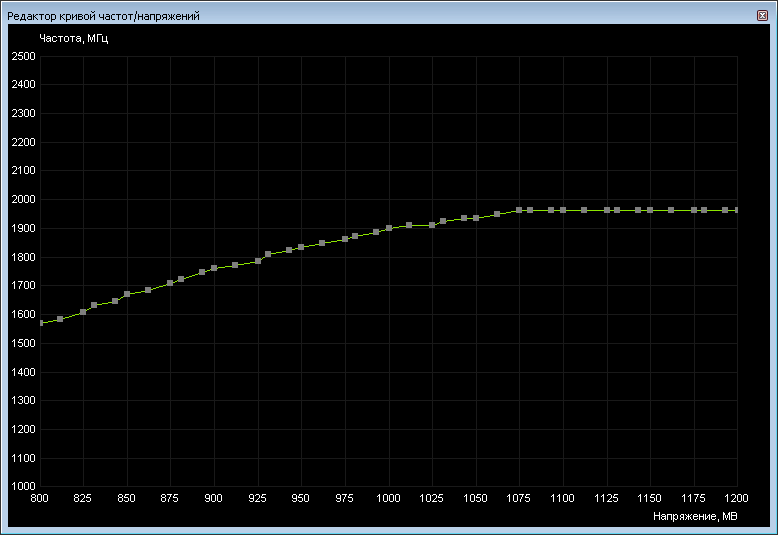Select the curve point on the 825 mV gridline

pyautogui.click(x=83, y=312)
